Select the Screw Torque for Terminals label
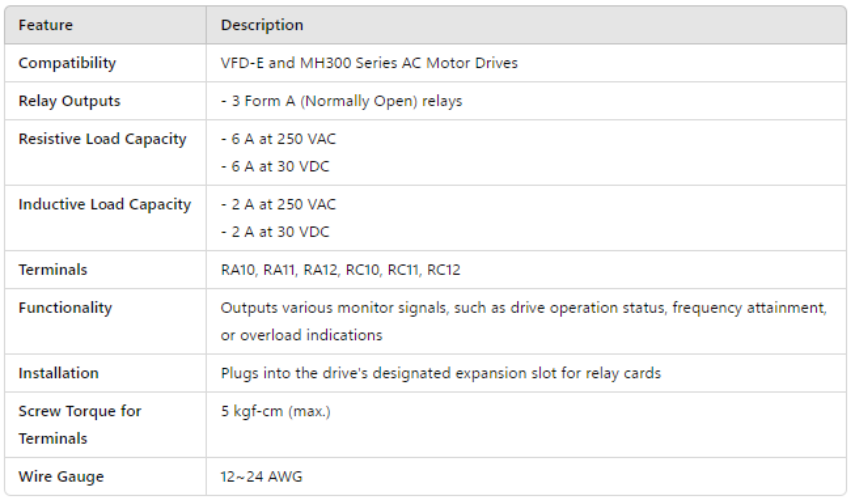855x500 pixels. pyautogui.click(x=80, y=424)
